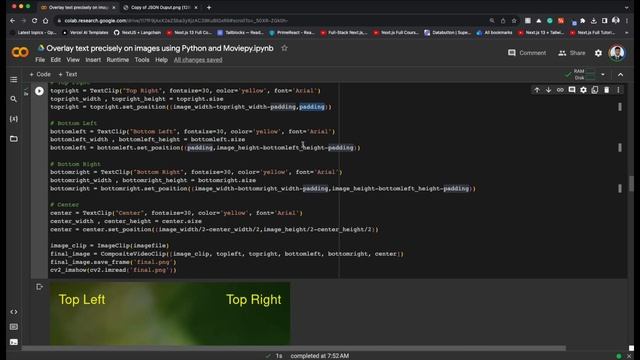This screenshot has height=360, width=640.
Task: Go to browser home page
Action: [45, 20]
